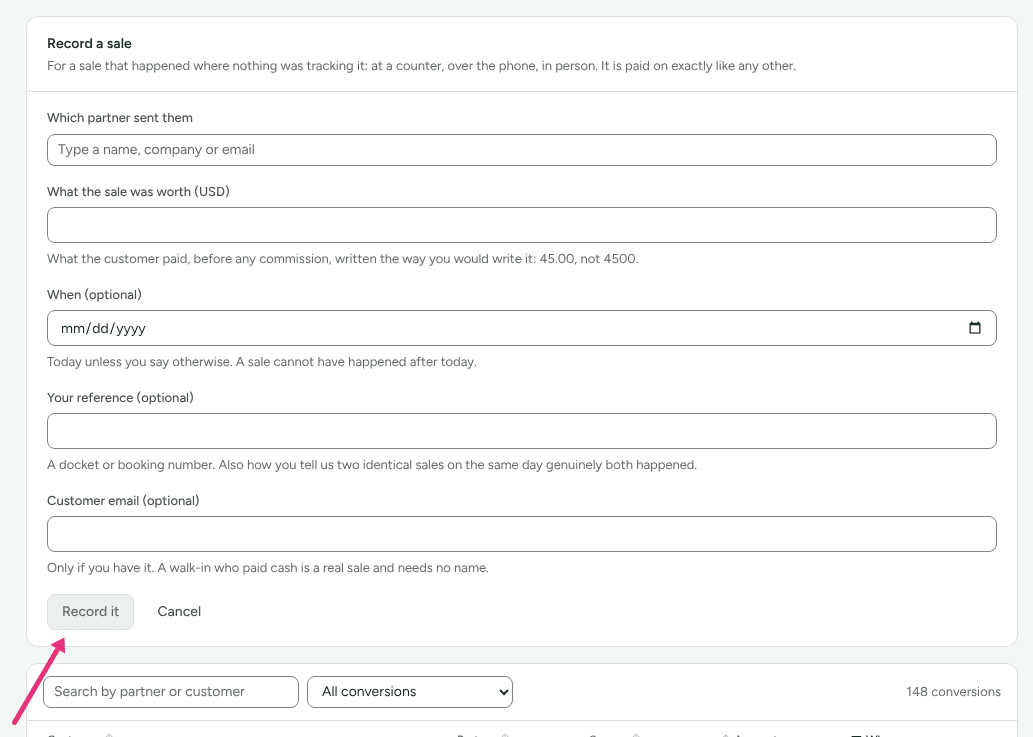Viewport: 1033px width, 737px height.
Task: Click the 'Only if you have it' hint
Action: pos(267,568)
